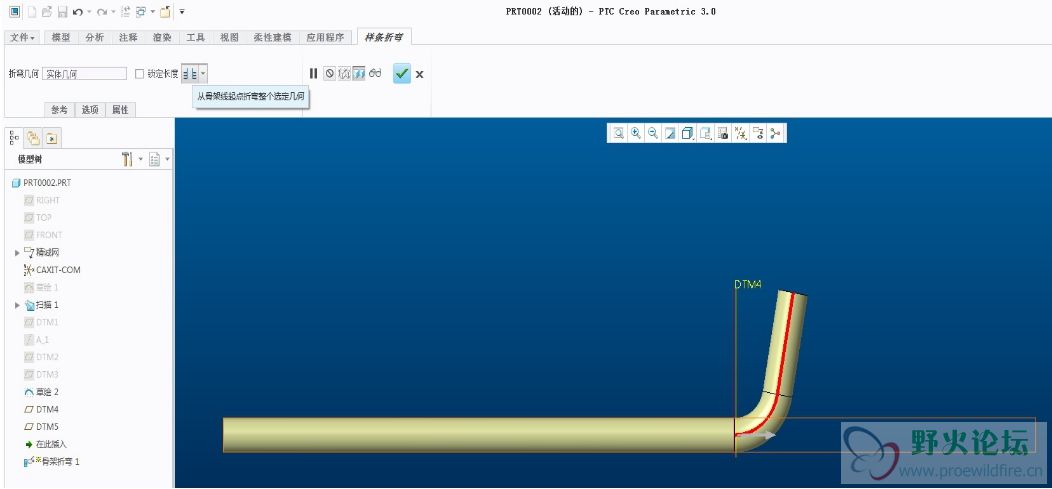Switch to the 视图 ribbon tab
The height and width of the screenshot is (489, 1052).
(229, 38)
